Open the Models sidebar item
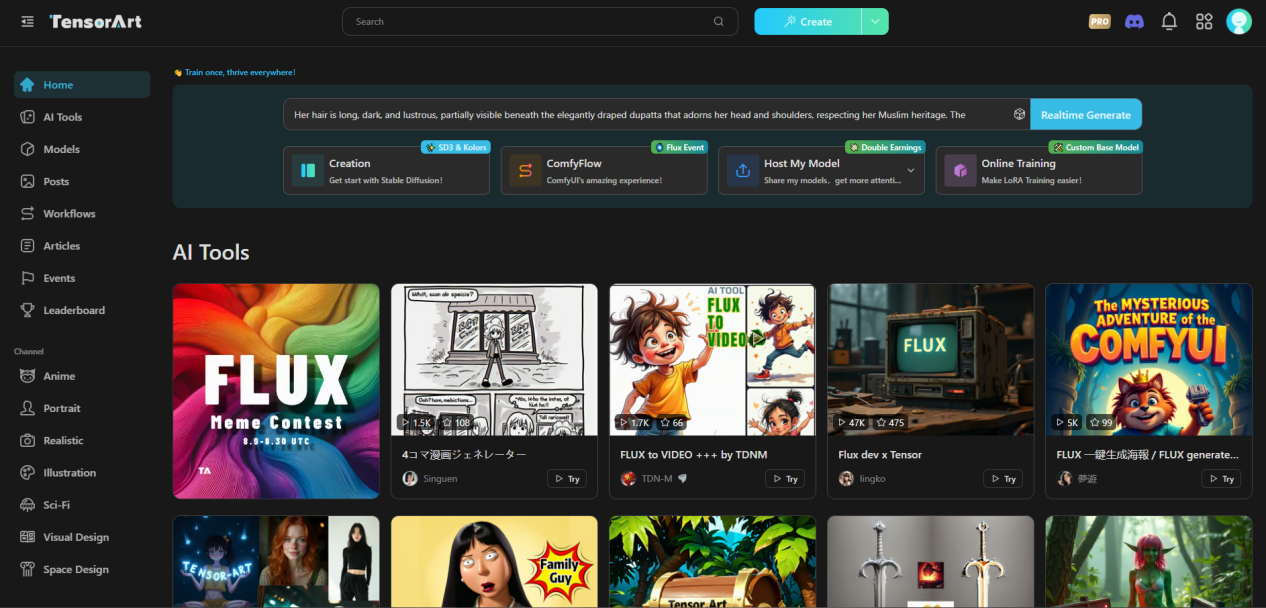Image resolution: width=1266 pixels, height=608 pixels. pyautogui.click(x=61, y=149)
